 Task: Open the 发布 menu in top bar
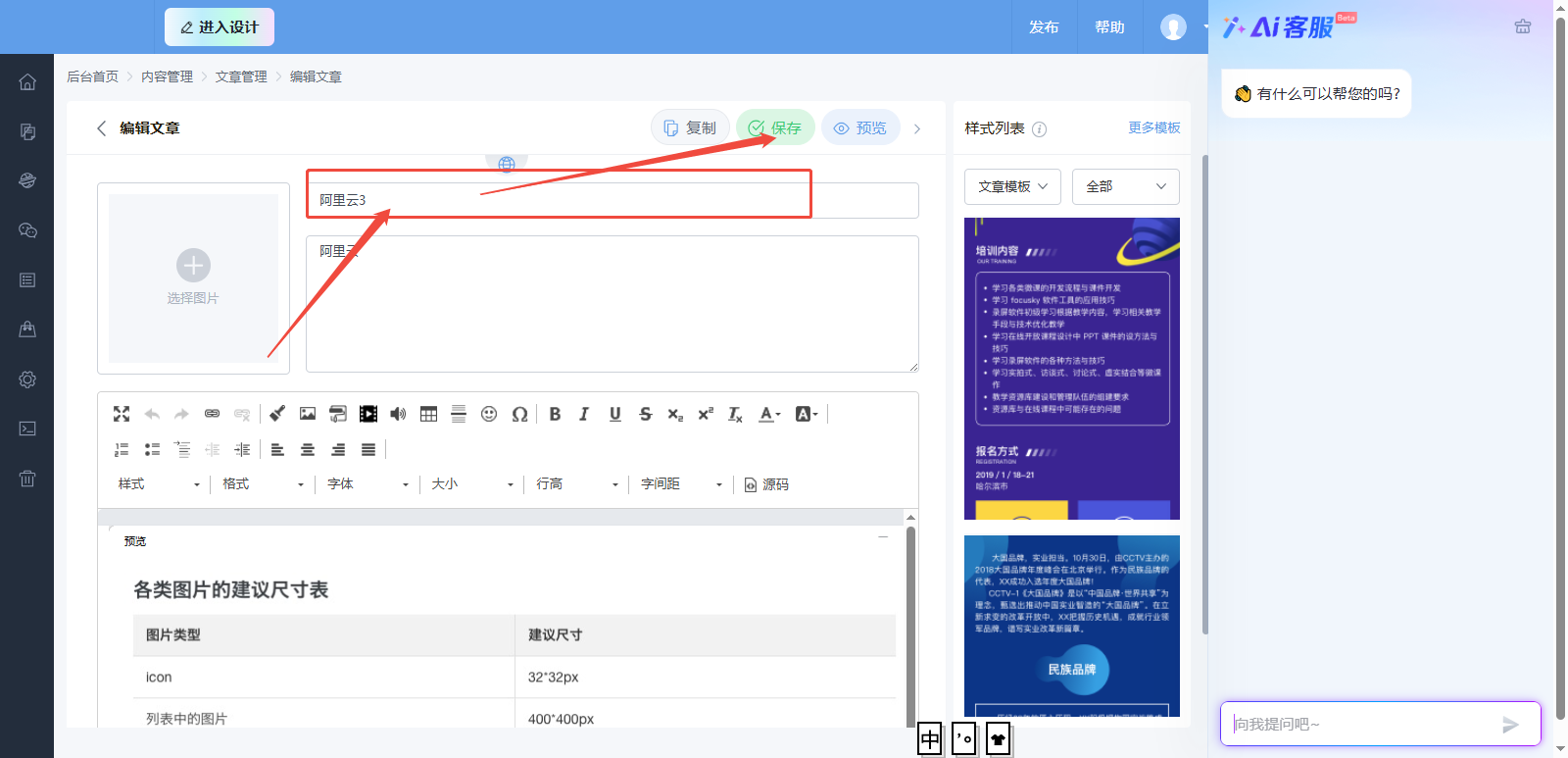point(1044,27)
